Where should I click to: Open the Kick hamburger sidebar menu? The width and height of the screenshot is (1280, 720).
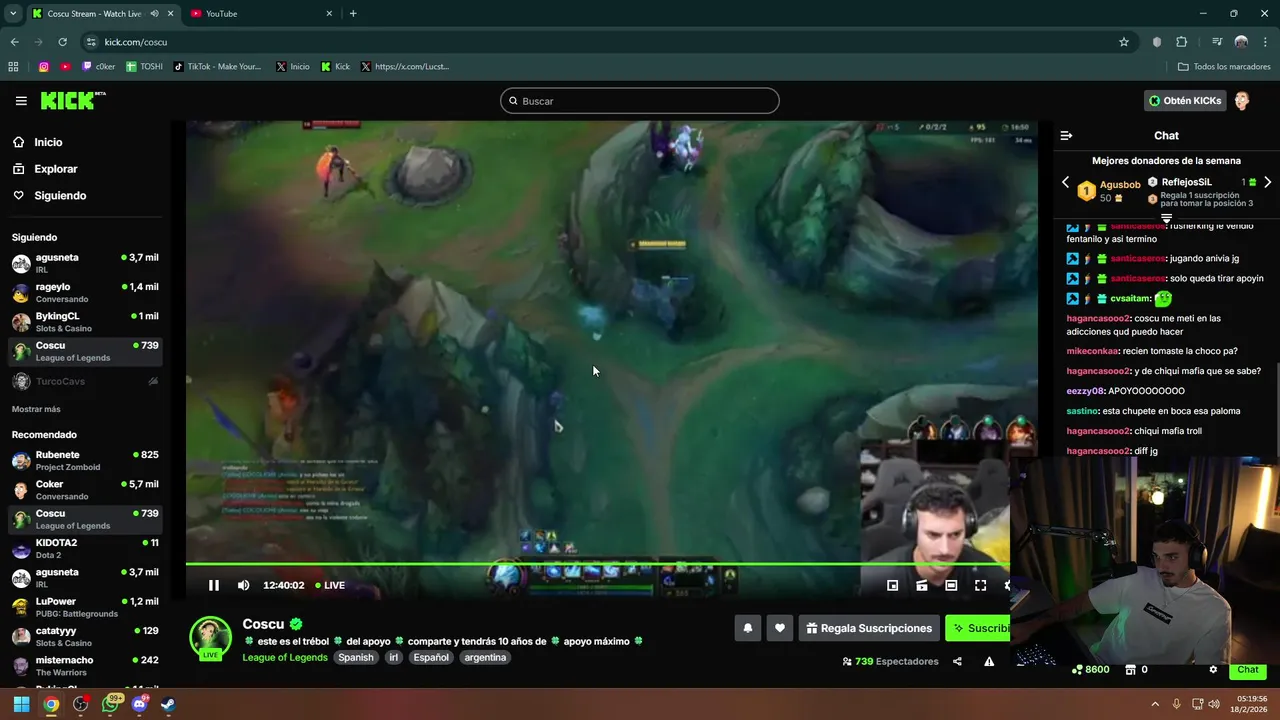[x=21, y=101]
